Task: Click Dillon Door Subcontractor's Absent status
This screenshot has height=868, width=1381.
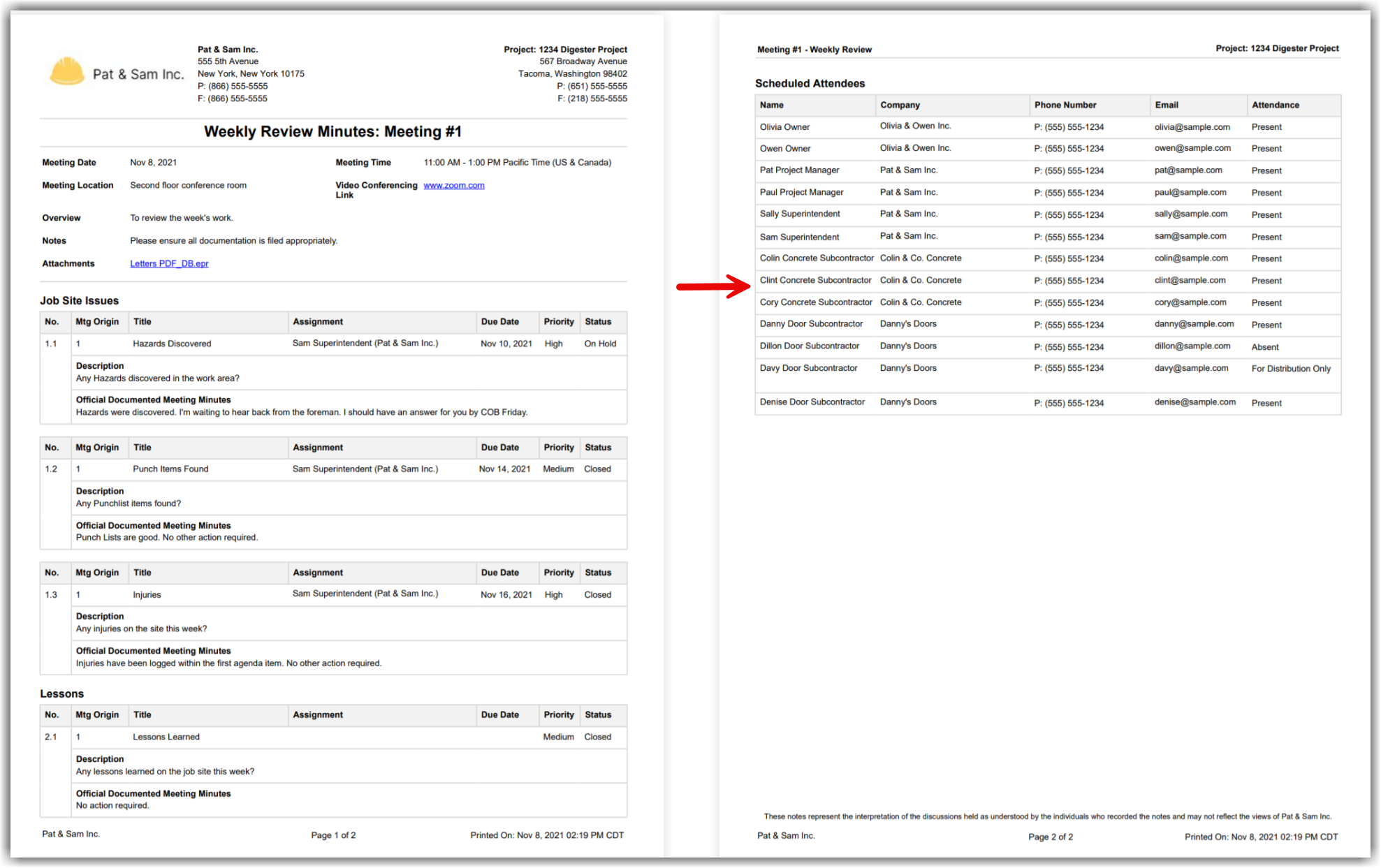Action: point(1264,347)
